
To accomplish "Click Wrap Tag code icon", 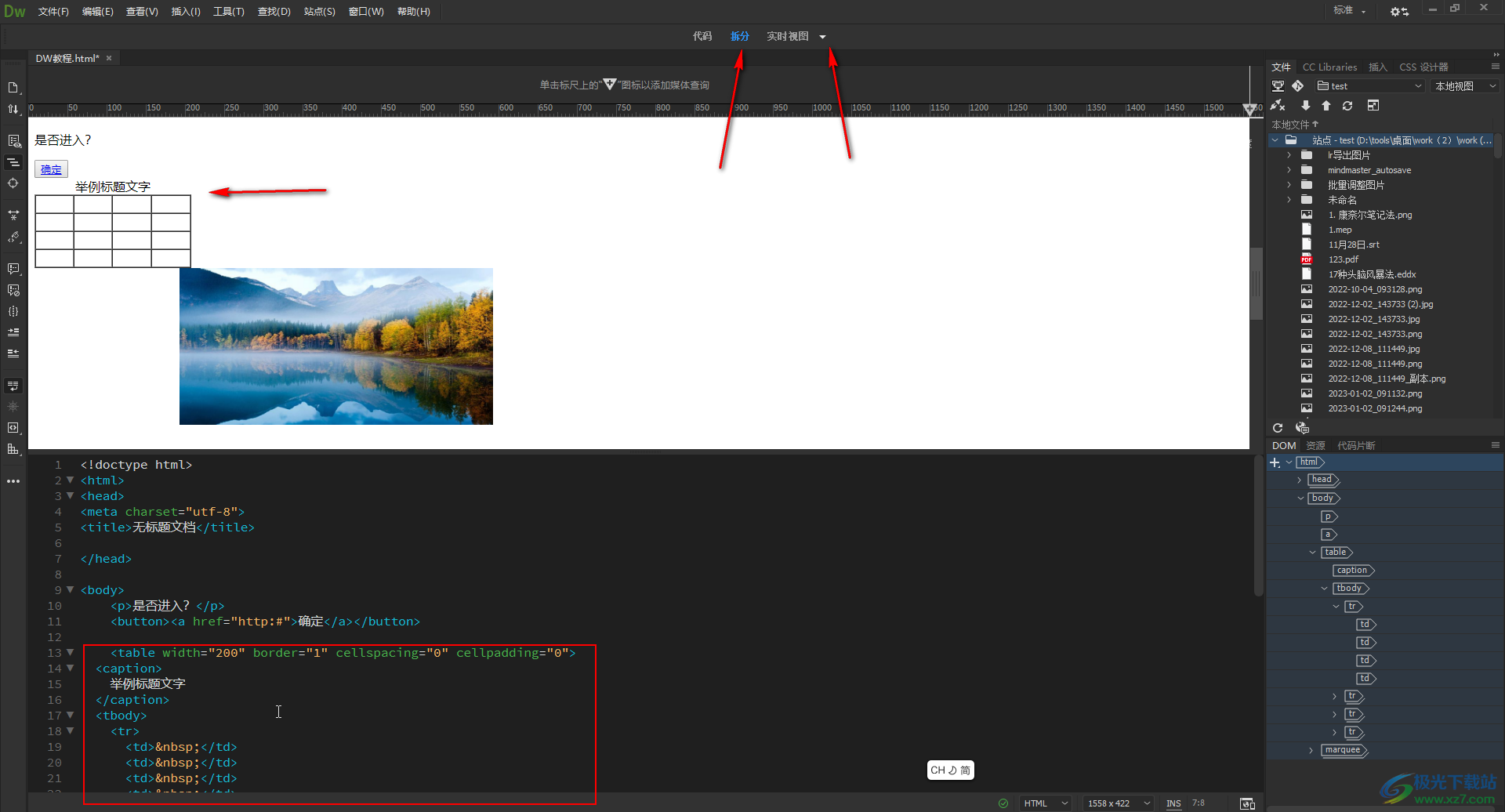I will (x=13, y=428).
